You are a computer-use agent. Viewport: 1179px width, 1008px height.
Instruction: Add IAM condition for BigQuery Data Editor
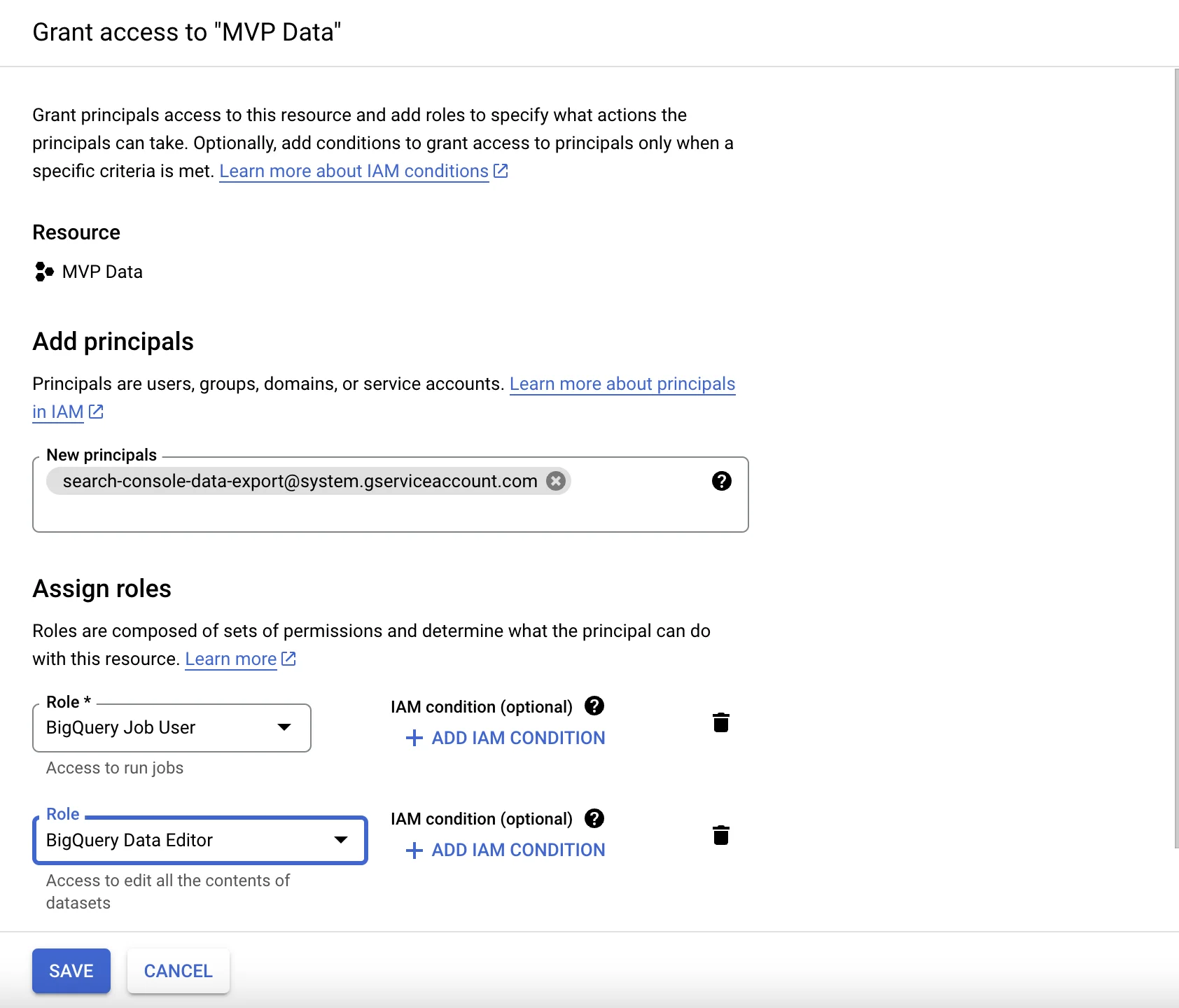pos(505,850)
